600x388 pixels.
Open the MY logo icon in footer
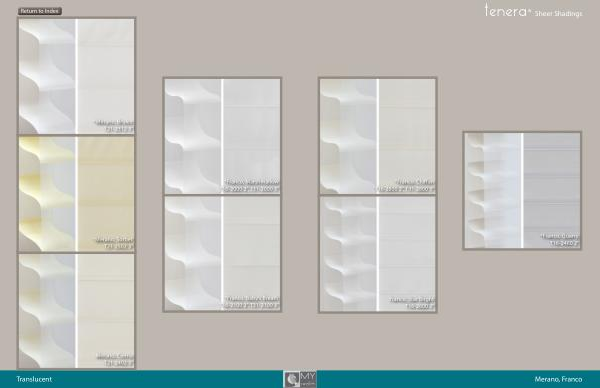tap(300, 379)
